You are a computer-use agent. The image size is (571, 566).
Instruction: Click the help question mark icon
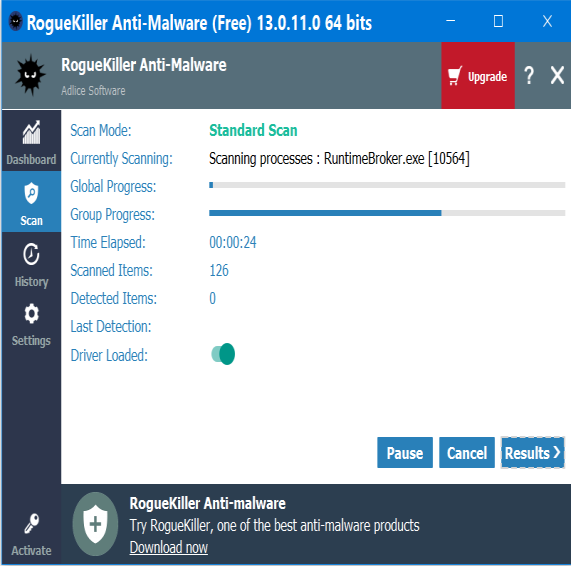point(529,76)
